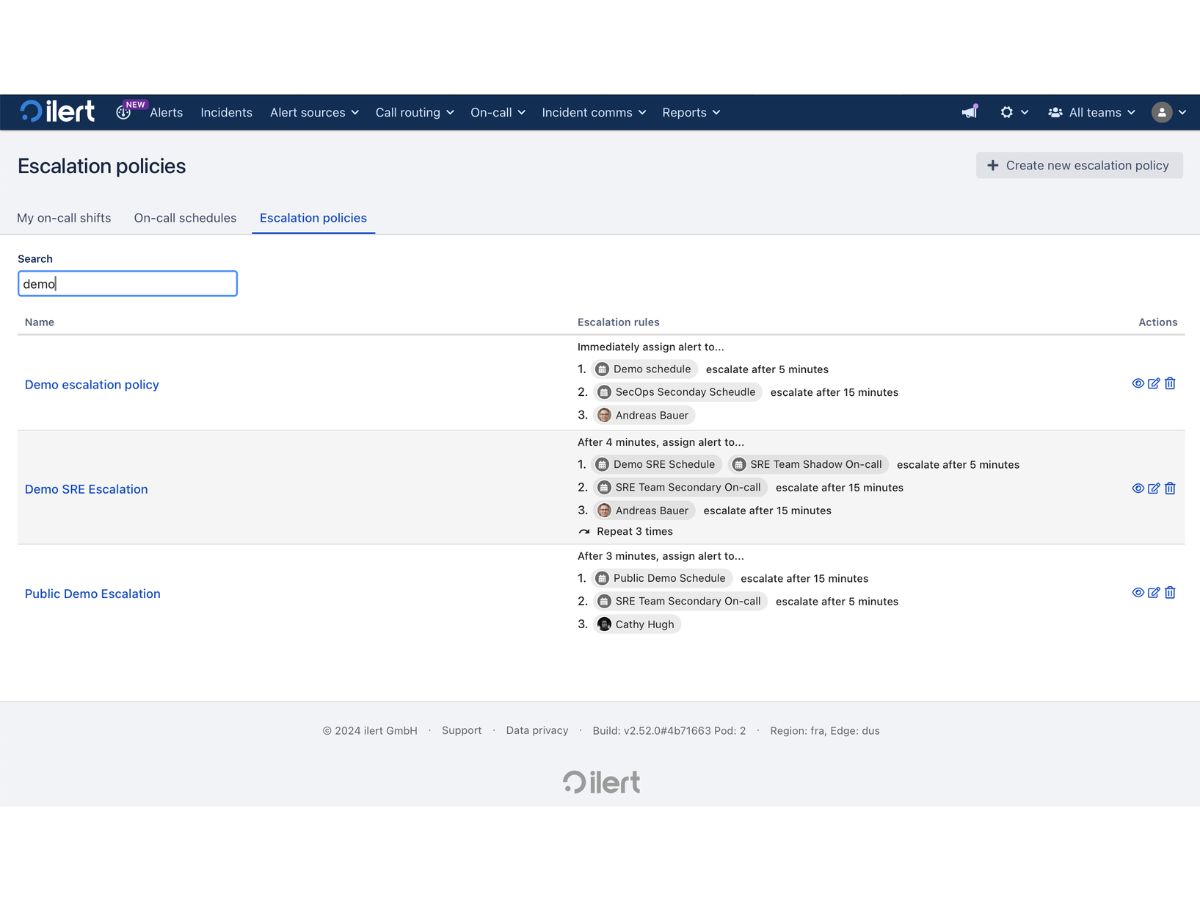The image size is (1200, 900).
Task: Click the Name column header
Action: tap(40, 322)
